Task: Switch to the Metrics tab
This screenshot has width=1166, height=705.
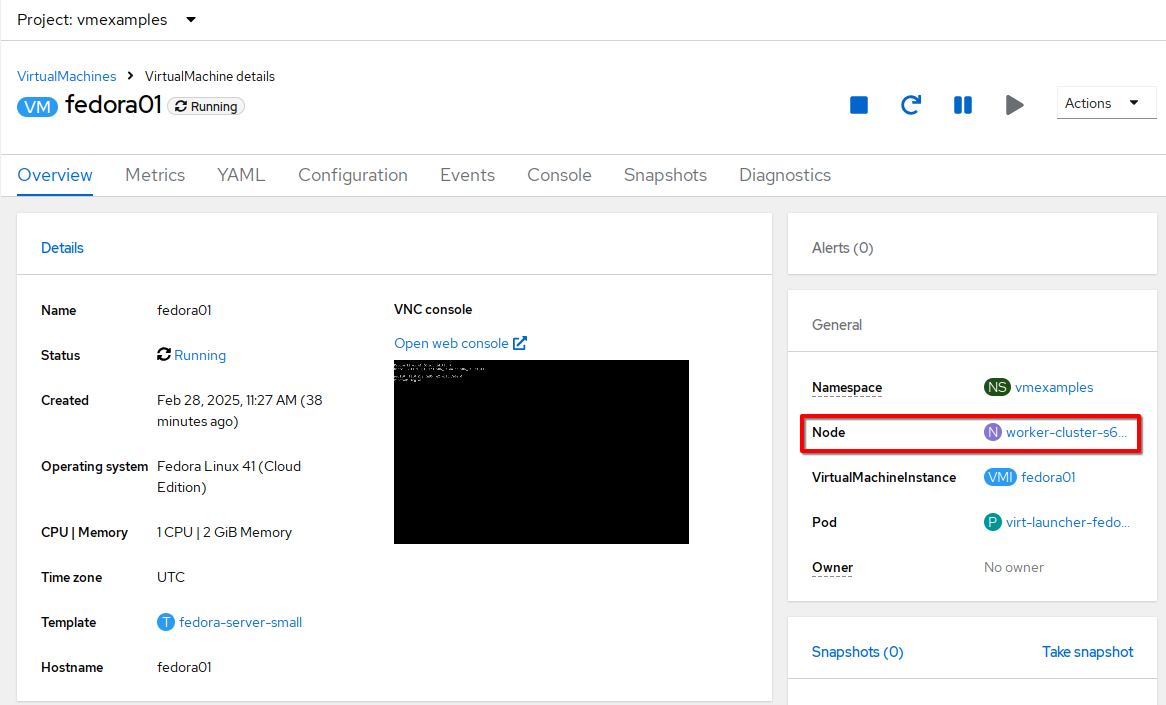Action: (x=155, y=175)
